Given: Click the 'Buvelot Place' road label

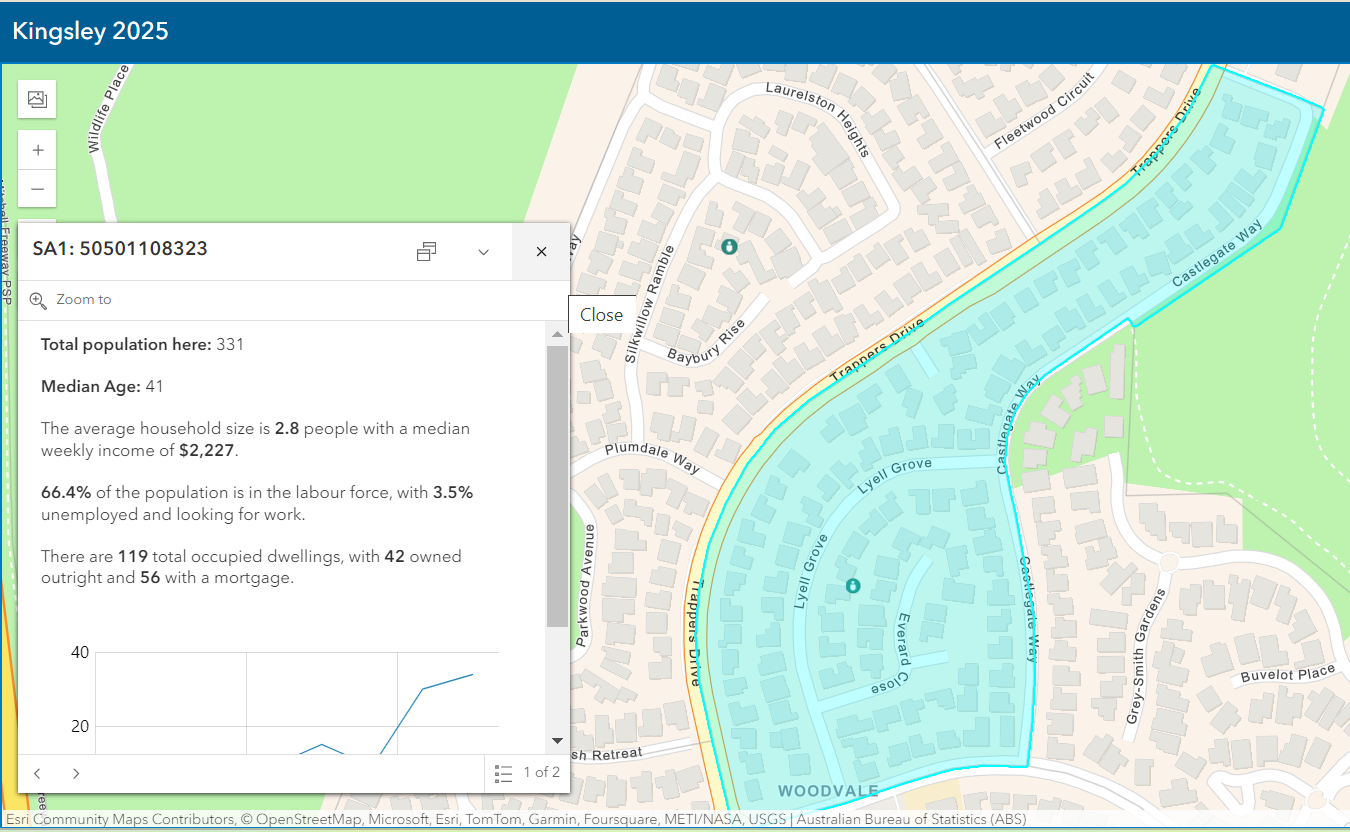Looking at the screenshot, I should point(1288,674).
